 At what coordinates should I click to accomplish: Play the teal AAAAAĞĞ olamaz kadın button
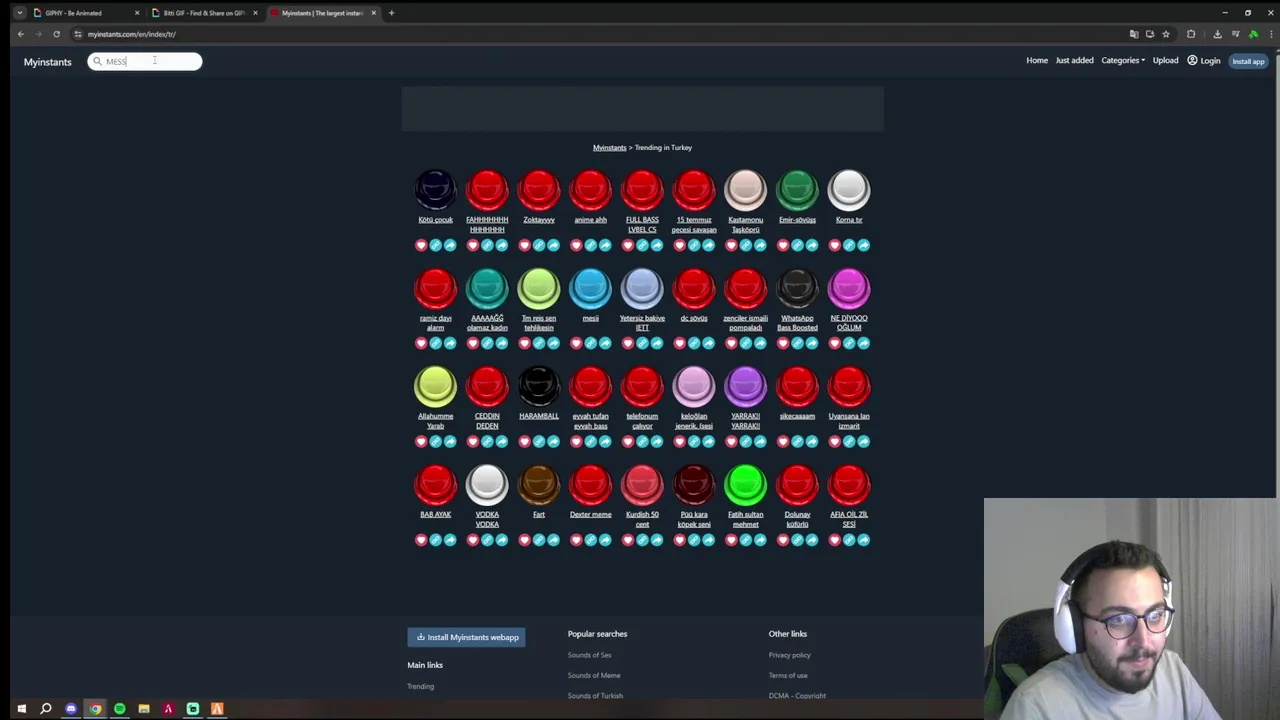tap(487, 288)
